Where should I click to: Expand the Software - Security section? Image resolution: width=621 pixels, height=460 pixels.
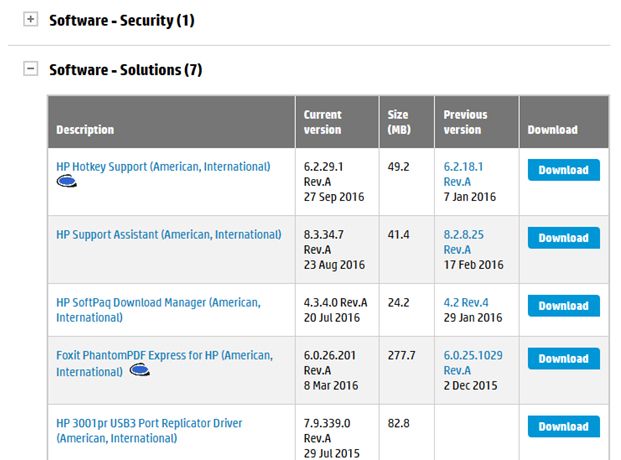pyautogui.click(x=30, y=20)
